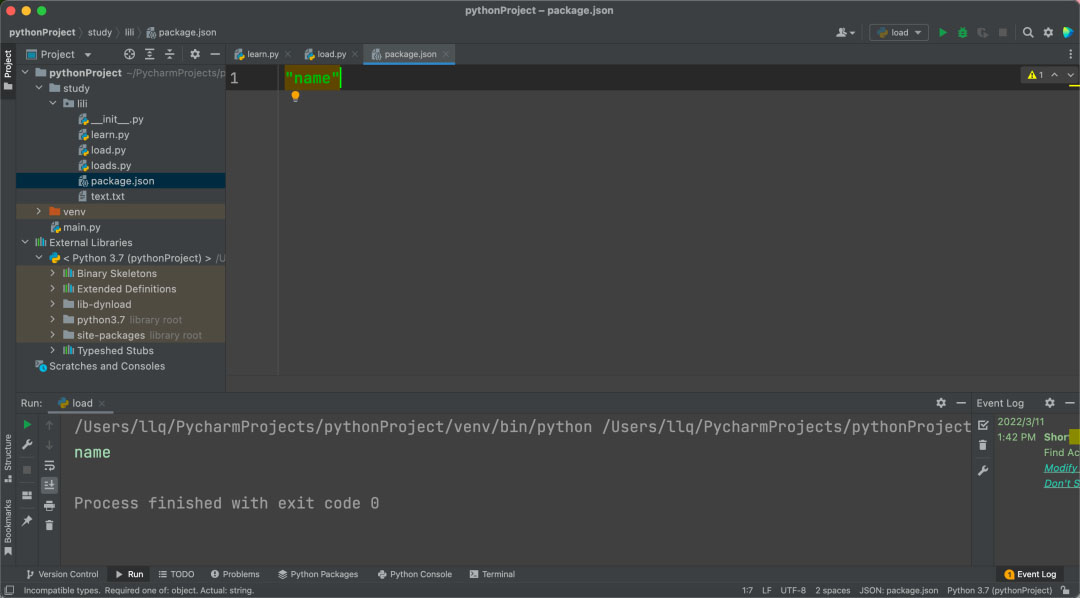
Task: Toggle Event Log button in status bar
Action: tap(1030, 574)
